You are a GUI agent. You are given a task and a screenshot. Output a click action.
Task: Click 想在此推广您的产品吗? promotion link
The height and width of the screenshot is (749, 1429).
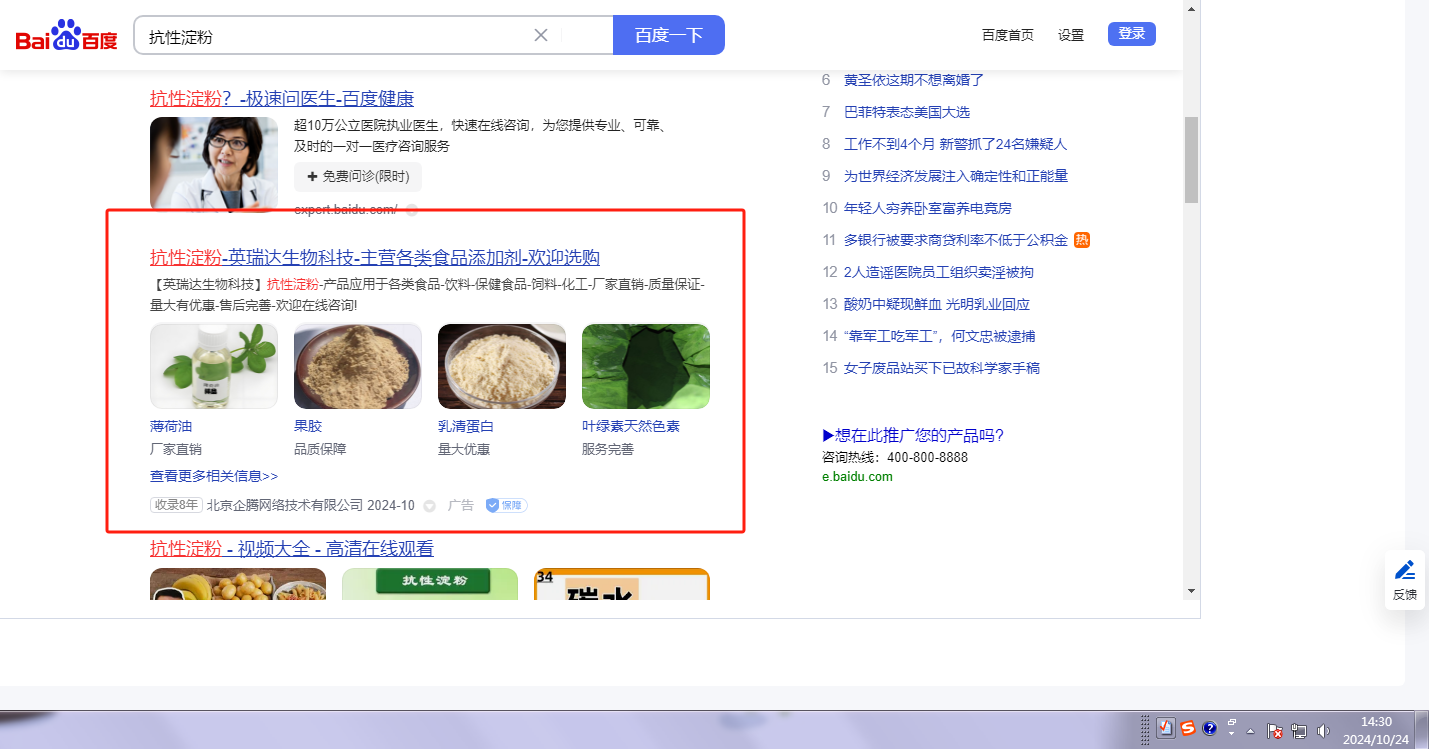[x=913, y=435]
